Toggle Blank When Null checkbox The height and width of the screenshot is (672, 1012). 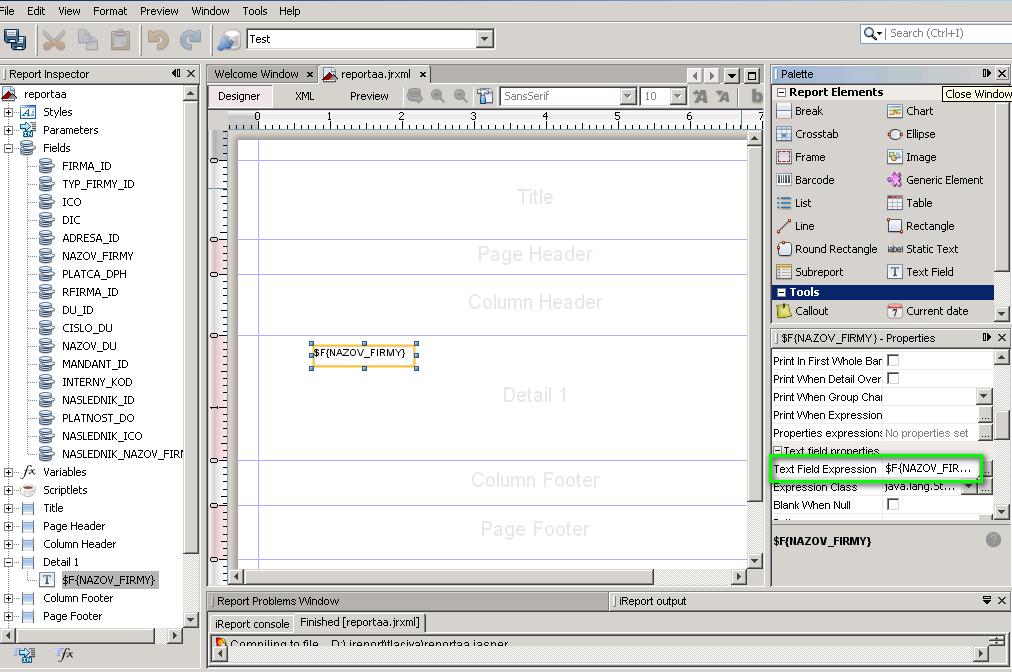click(893, 505)
